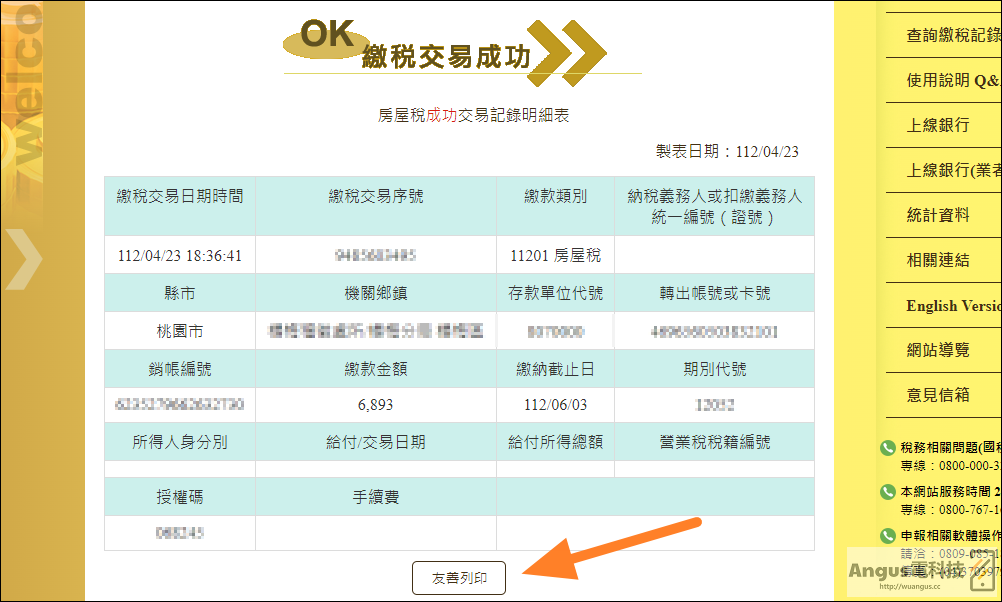
Task: Switch to the English Version
Action: point(953,305)
